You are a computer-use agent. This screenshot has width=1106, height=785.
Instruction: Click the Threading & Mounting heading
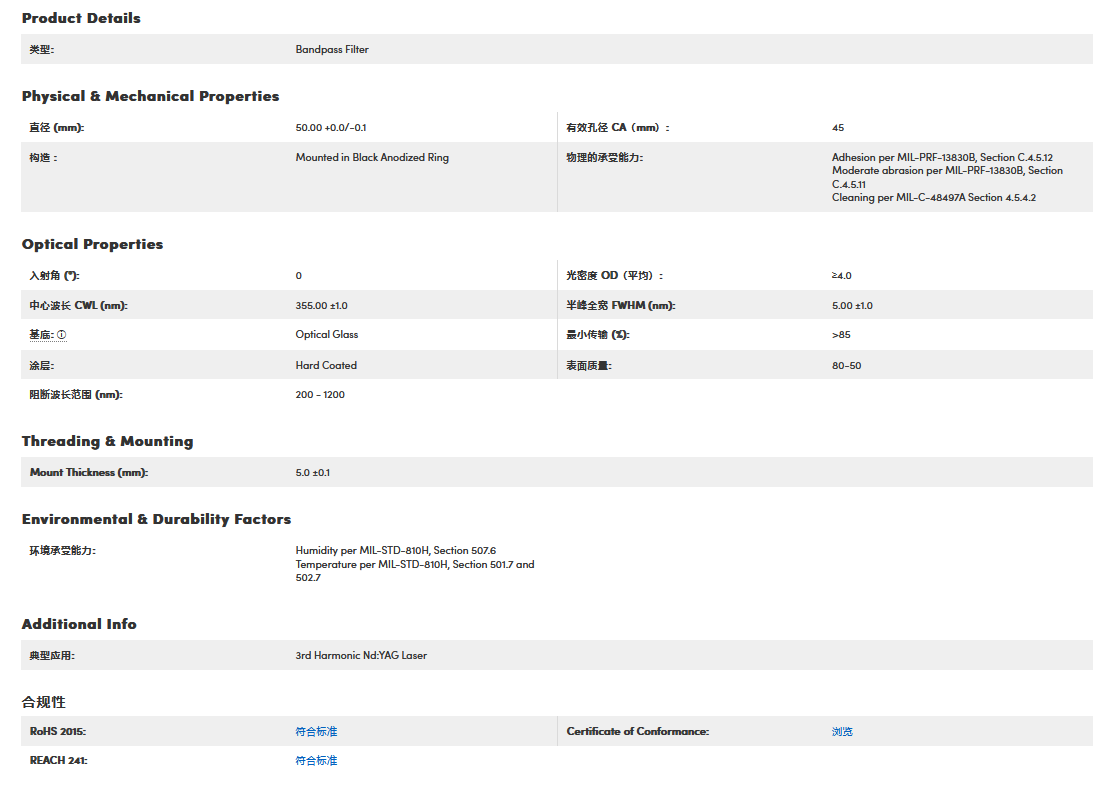[107, 441]
